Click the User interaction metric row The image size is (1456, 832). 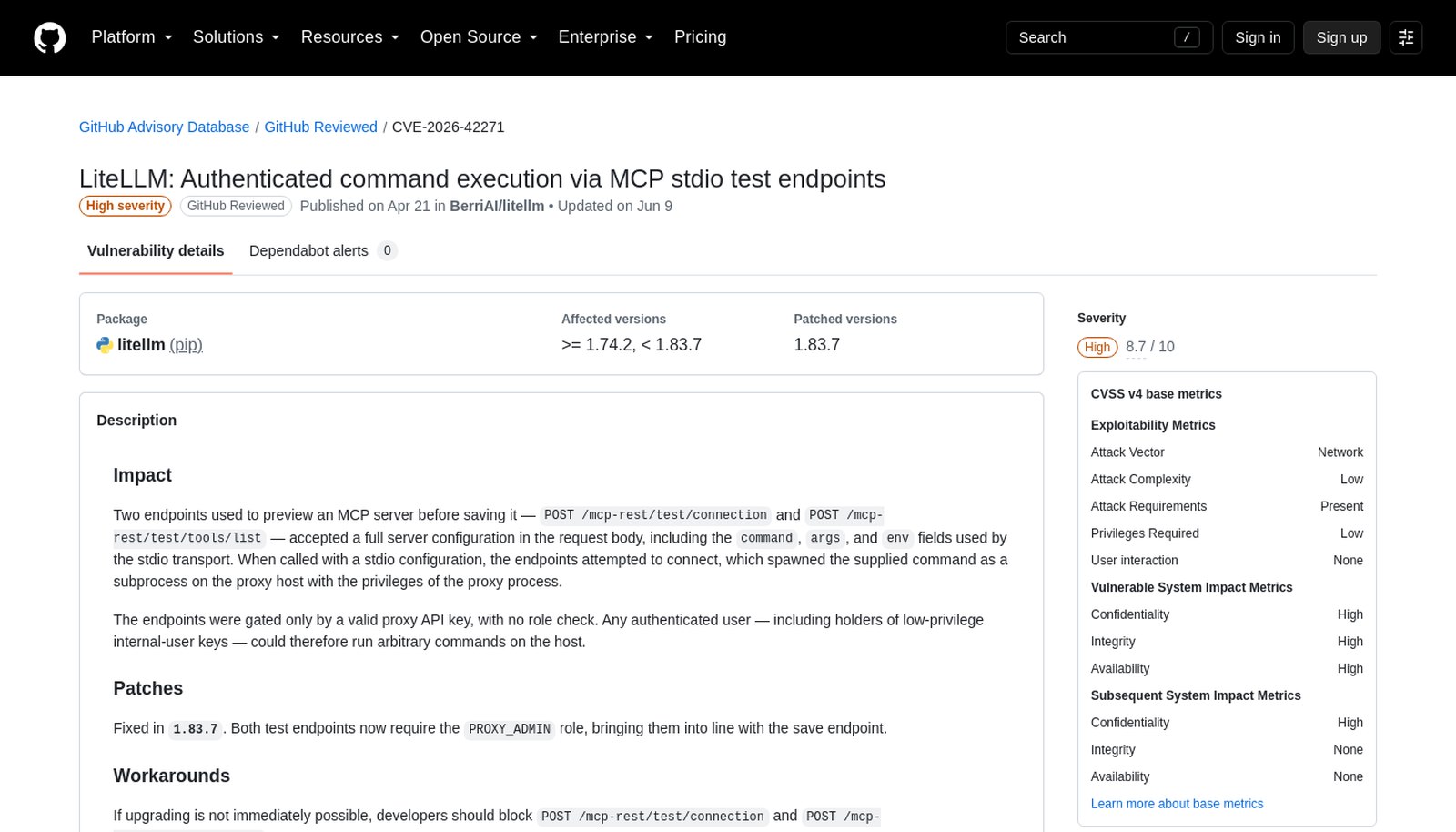pos(1227,561)
